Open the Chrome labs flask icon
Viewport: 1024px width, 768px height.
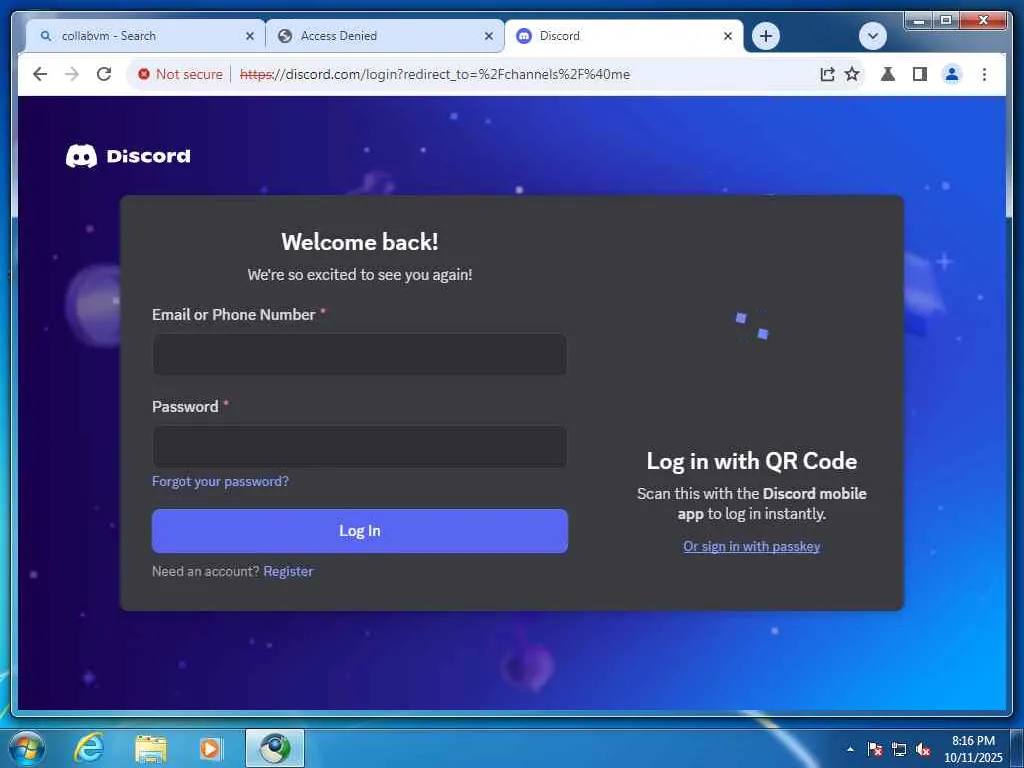(x=888, y=74)
